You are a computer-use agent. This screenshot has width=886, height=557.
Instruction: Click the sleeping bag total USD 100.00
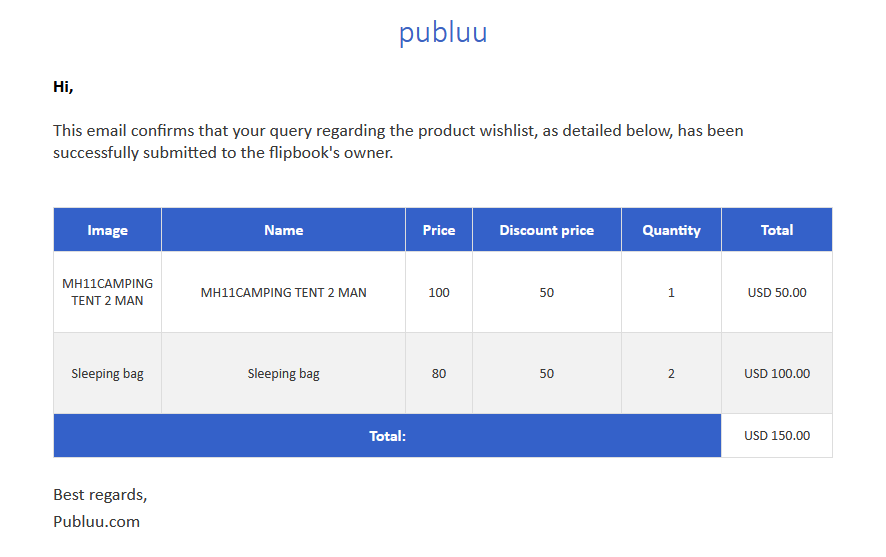click(x=777, y=373)
